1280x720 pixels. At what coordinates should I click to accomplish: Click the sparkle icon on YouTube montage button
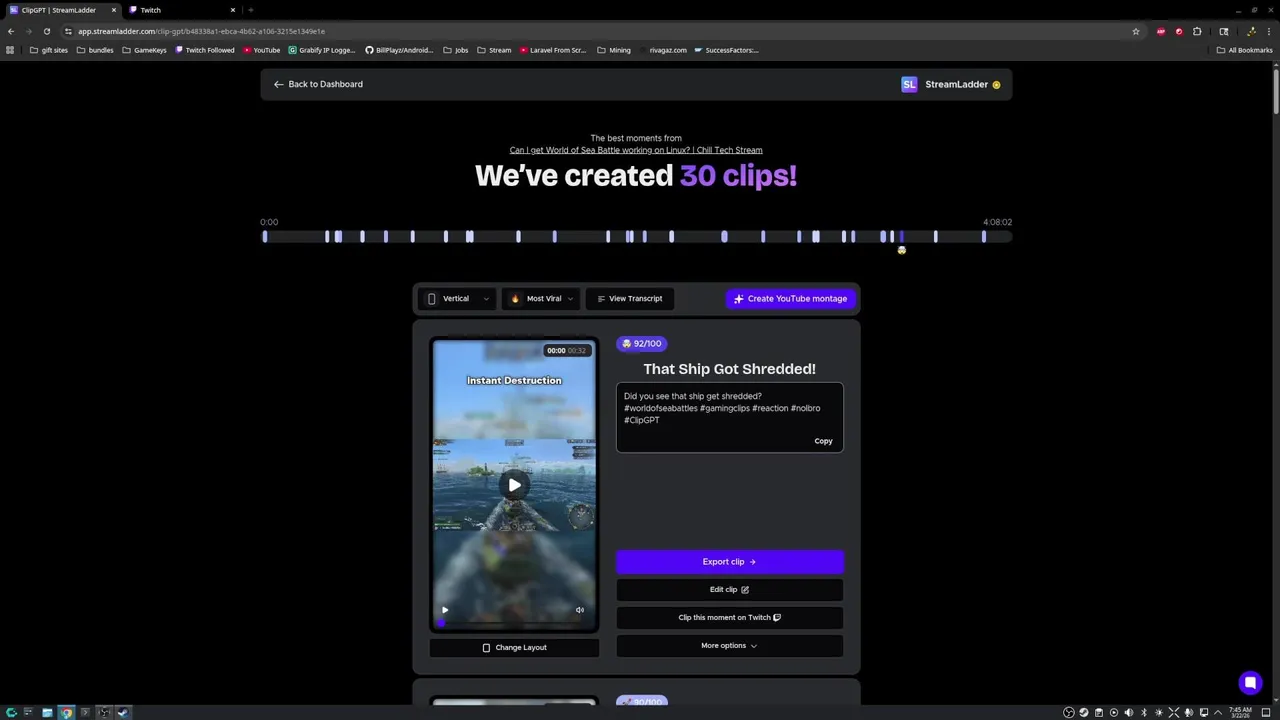[x=738, y=298]
